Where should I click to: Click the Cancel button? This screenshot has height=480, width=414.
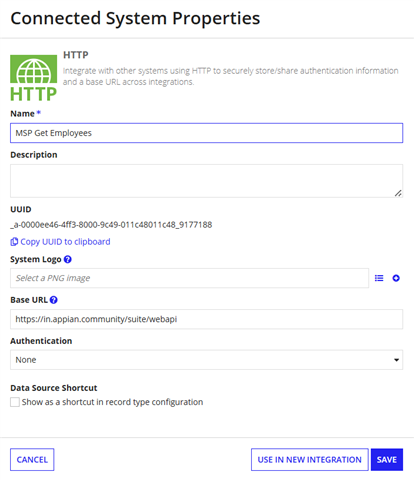tap(32, 460)
